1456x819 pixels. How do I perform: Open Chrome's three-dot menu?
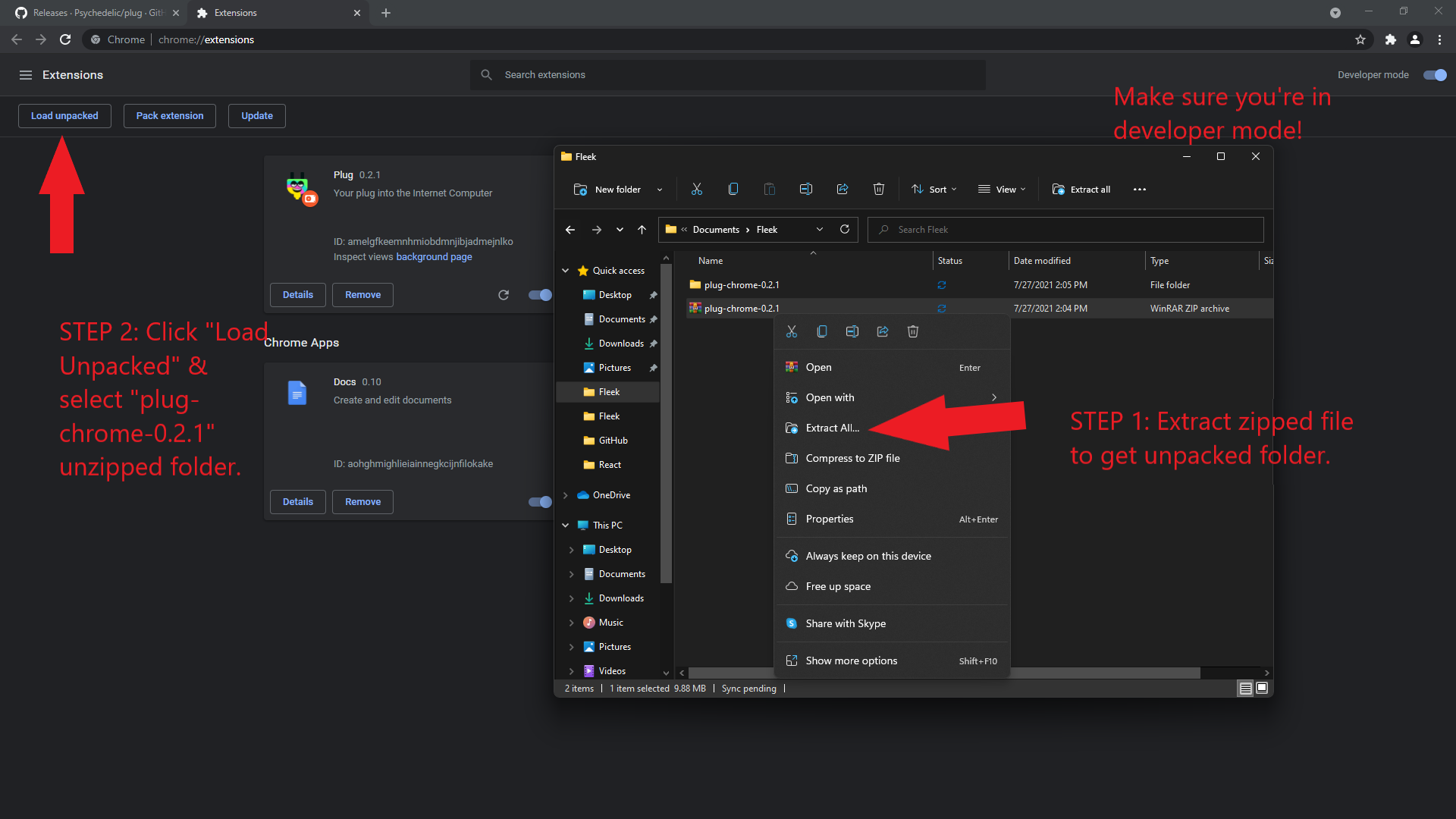point(1439,39)
